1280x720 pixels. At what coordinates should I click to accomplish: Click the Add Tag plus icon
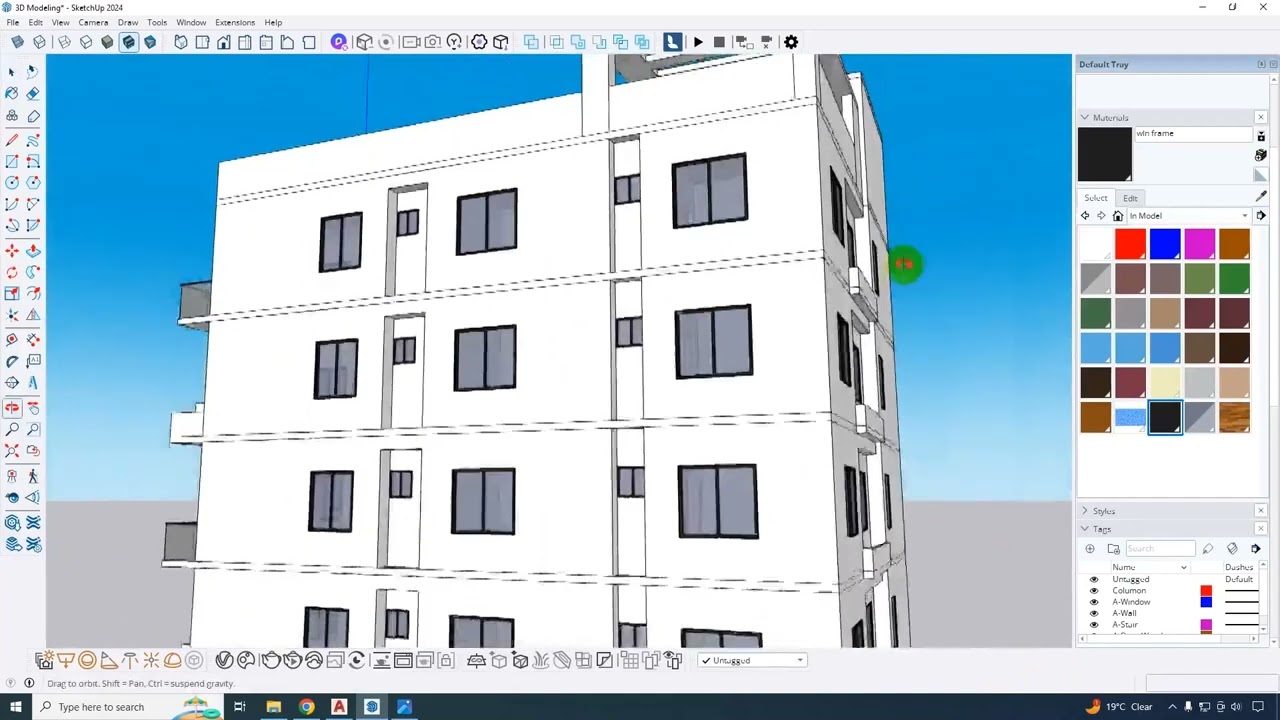[1090, 548]
